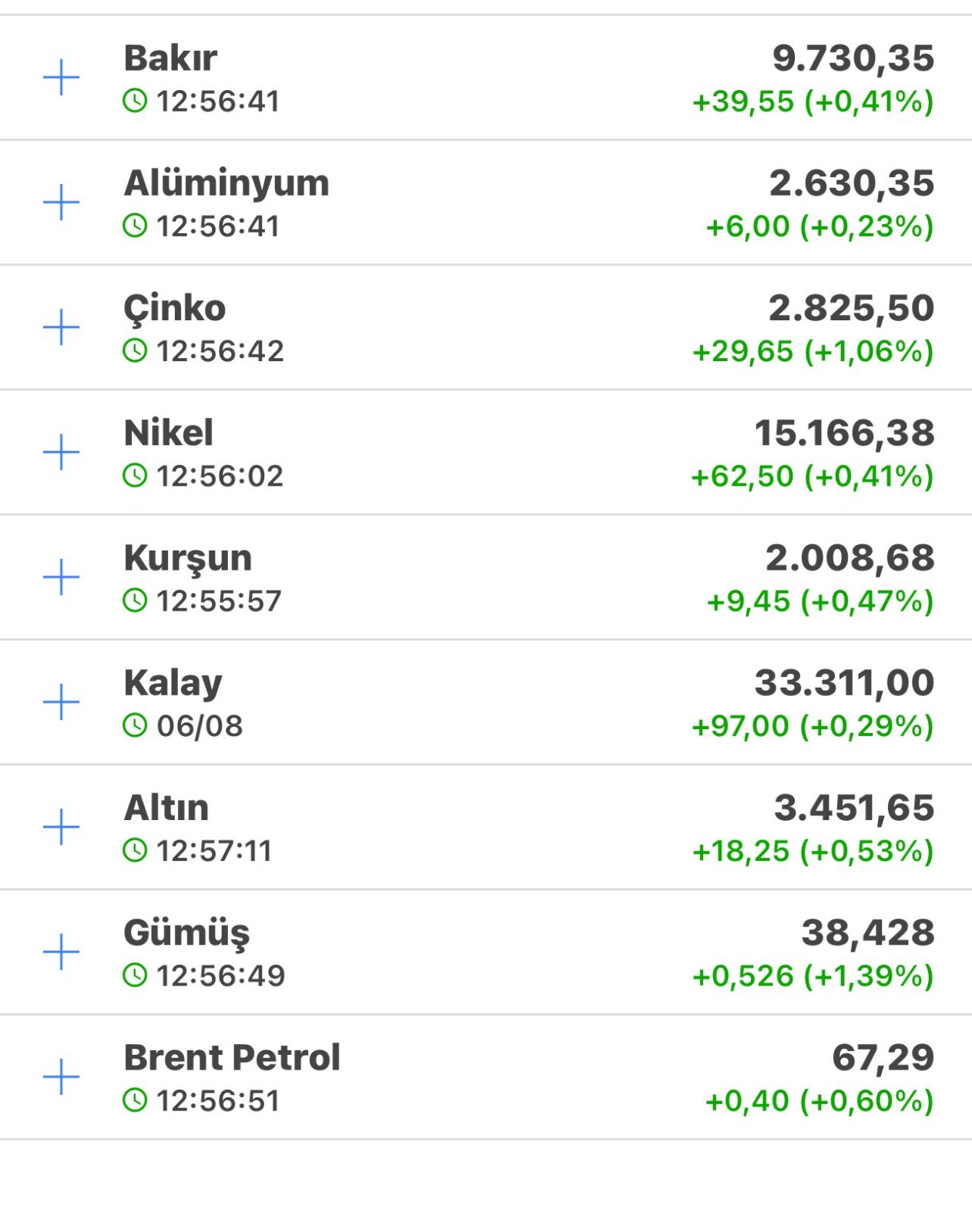Screen dimensions: 972x1232
Task: Add Kurşun via the plus icon
Action: [x=61, y=577]
